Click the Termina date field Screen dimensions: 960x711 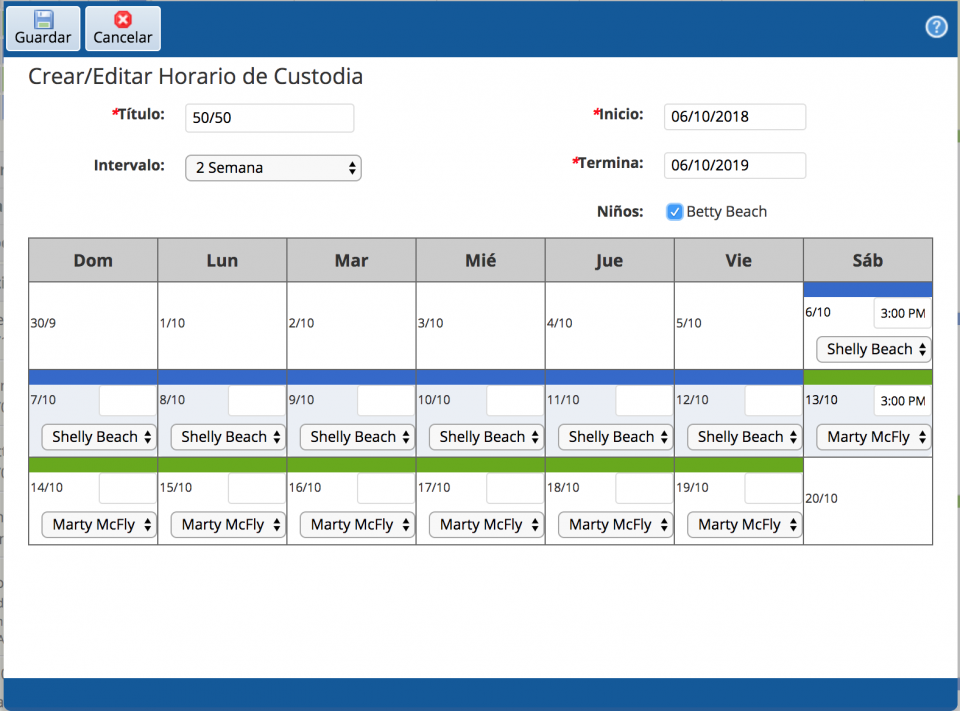click(735, 165)
